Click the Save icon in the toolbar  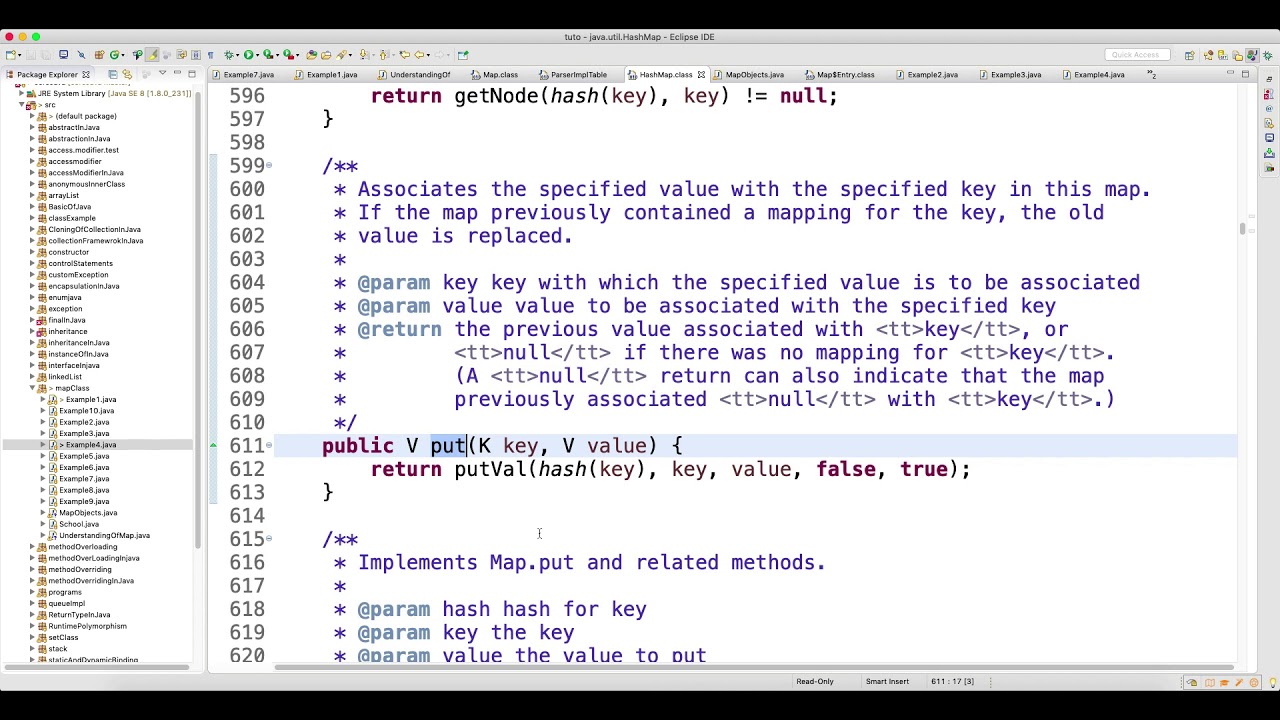31,55
